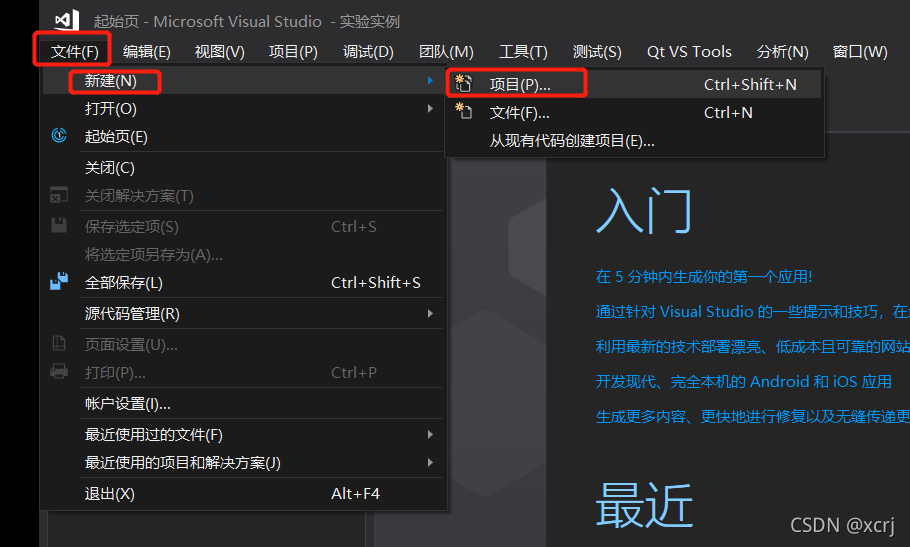Open link 在 5 分钟内生成你的第一个应用!
The image size is (910, 547).
[x=703, y=277]
